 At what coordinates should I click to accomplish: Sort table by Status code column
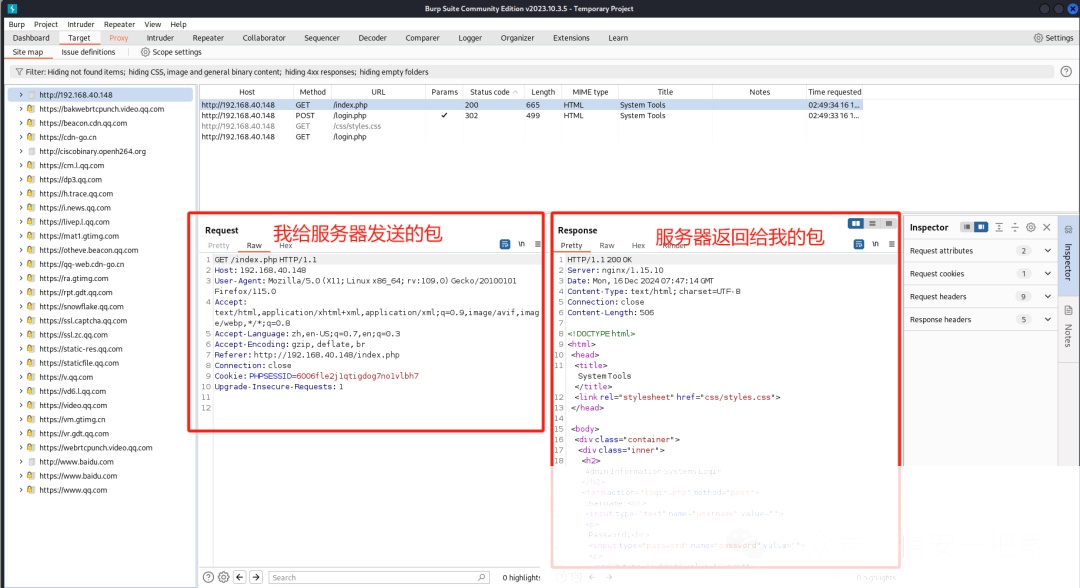493,92
